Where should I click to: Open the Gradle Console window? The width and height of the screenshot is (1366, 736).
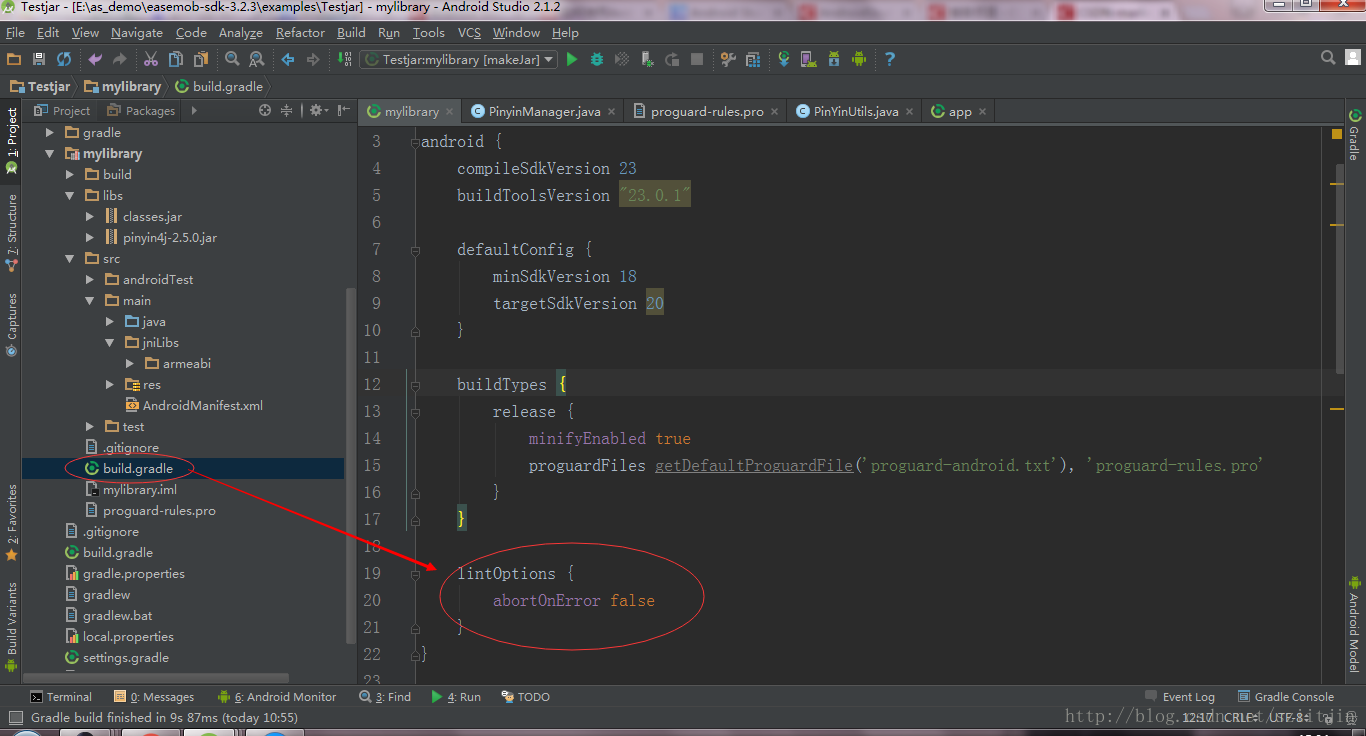pyautogui.click(x=1286, y=697)
